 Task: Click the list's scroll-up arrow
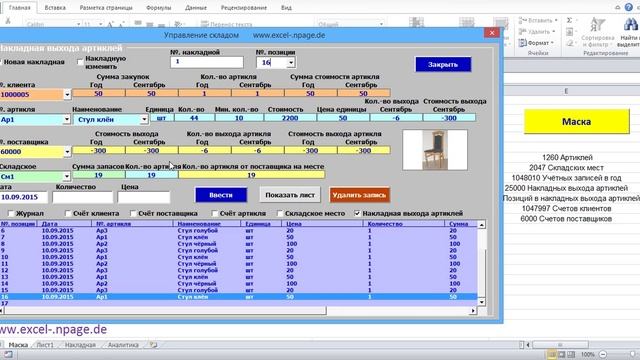coord(482,225)
